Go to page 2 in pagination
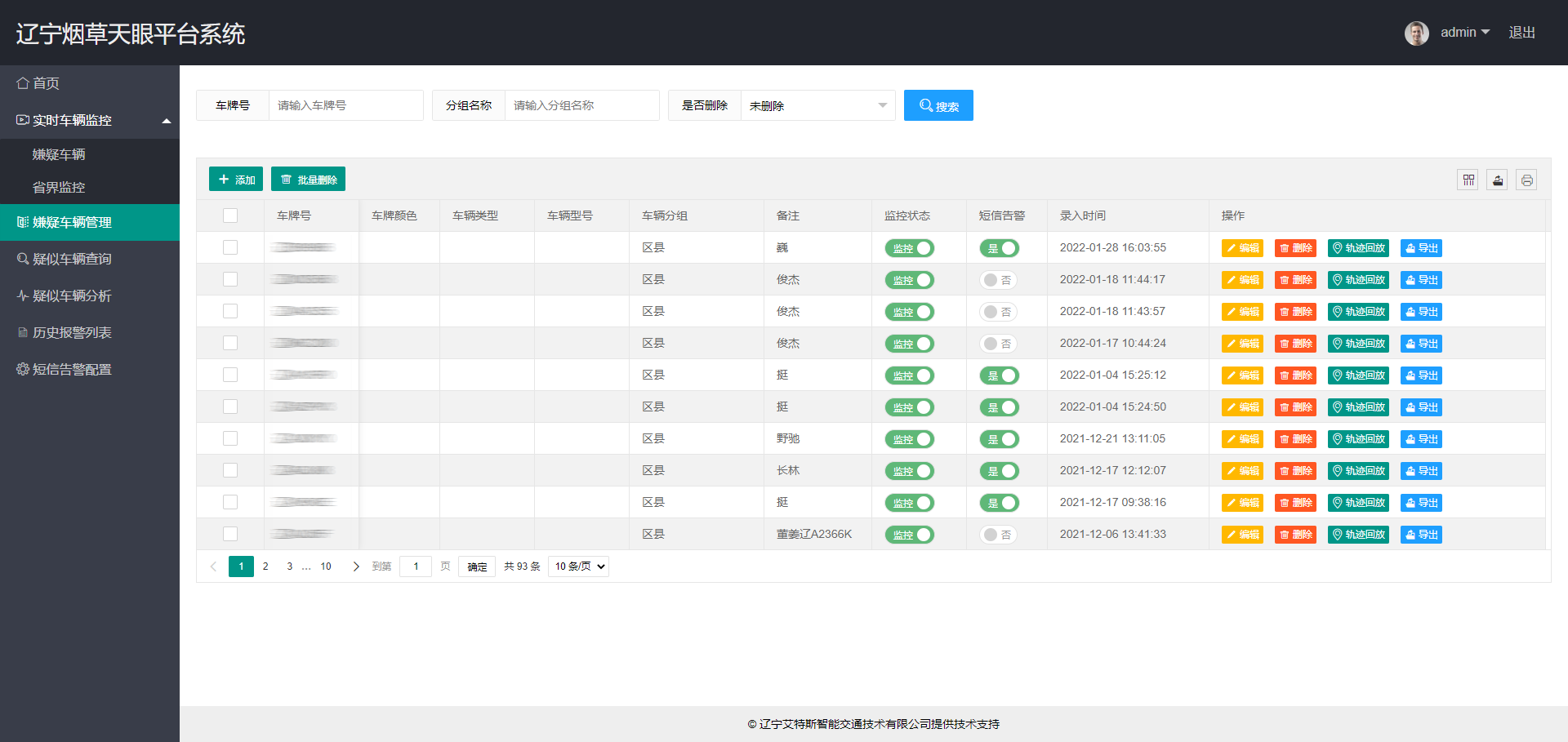Image resolution: width=1568 pixels, height=742 pixels. coord(265,566)
